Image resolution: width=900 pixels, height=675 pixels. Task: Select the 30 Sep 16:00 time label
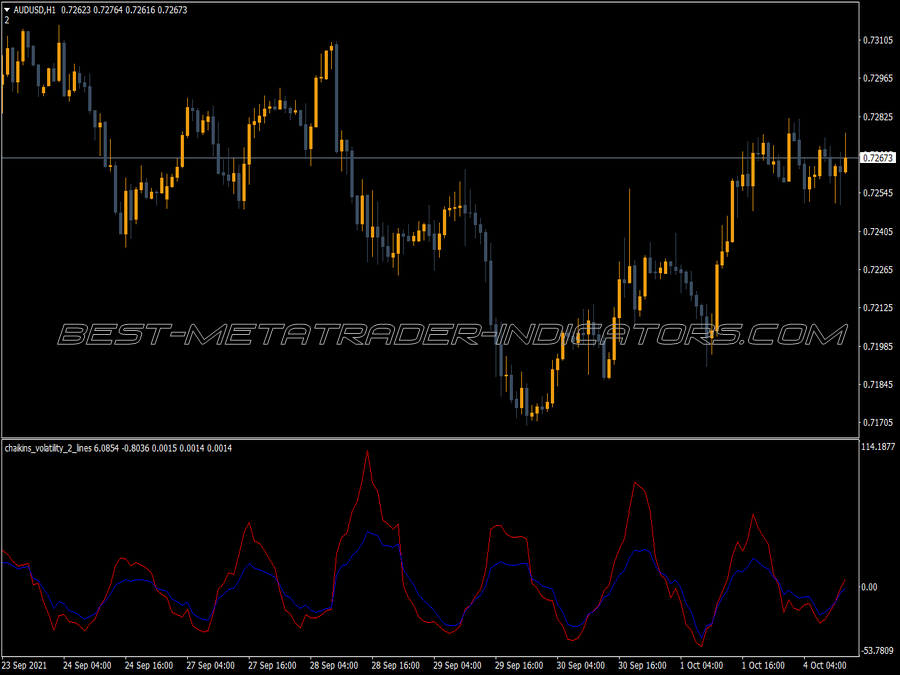pyautogui.click(x=642, y=665)
